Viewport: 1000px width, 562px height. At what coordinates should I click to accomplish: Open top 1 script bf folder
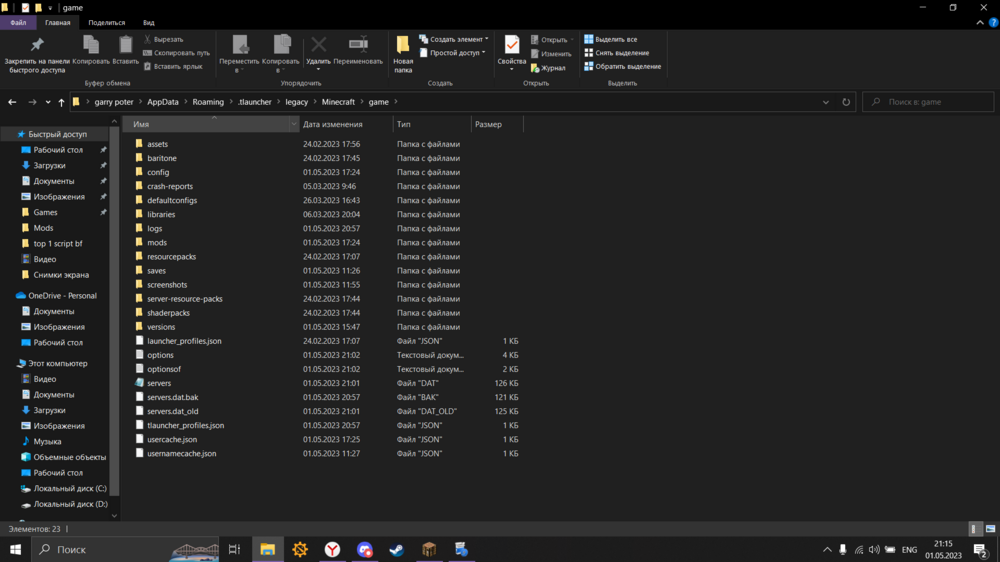tap(57, 244)
